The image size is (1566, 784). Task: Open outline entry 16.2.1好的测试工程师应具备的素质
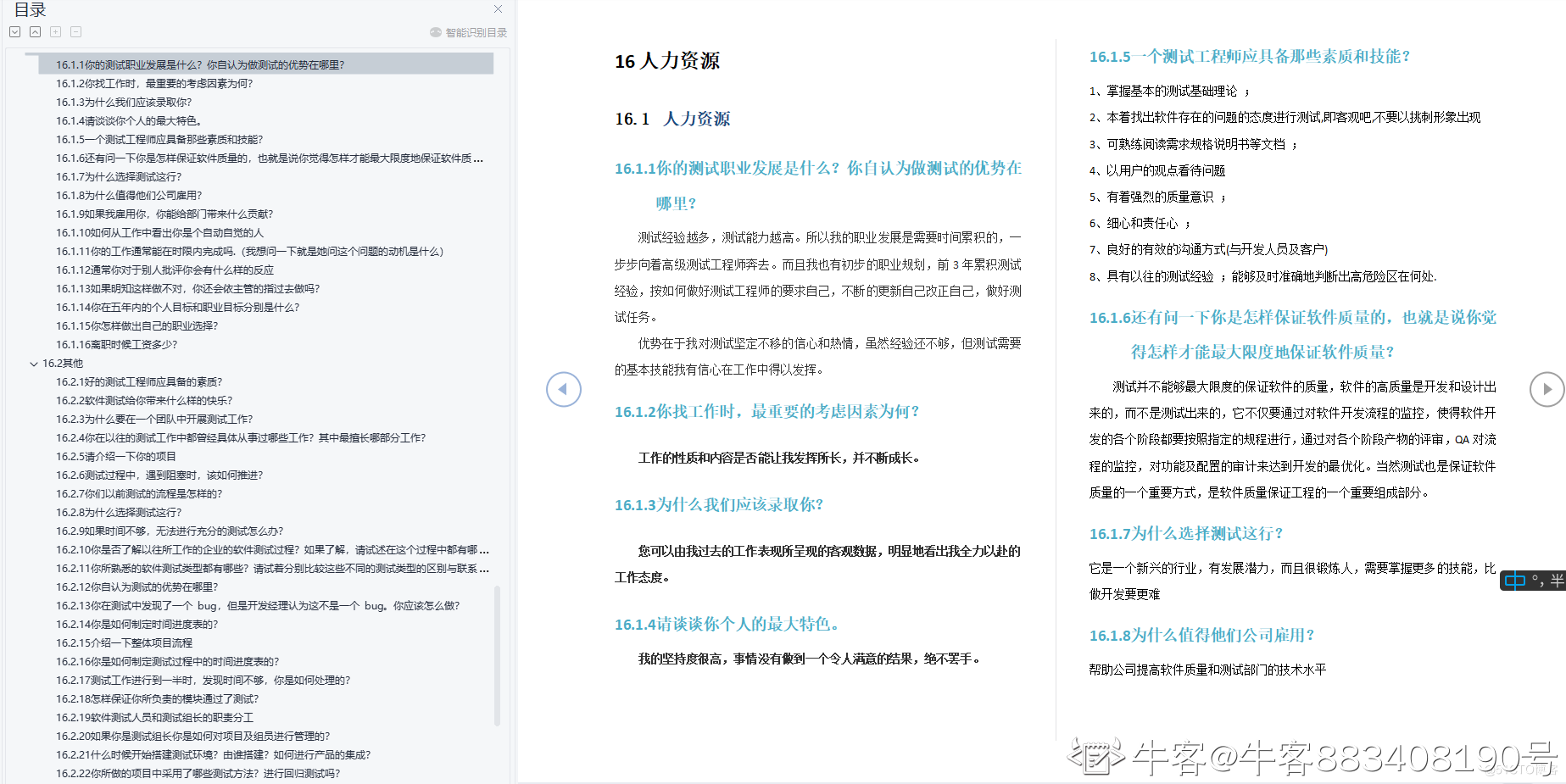pyautogui.click(x=139, y=382)
